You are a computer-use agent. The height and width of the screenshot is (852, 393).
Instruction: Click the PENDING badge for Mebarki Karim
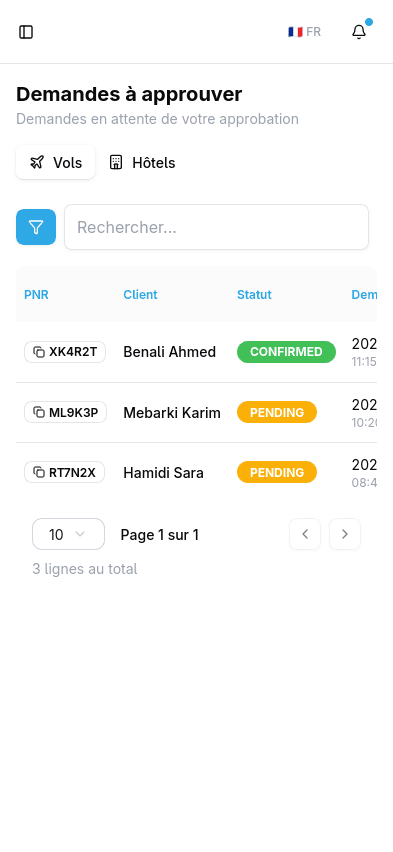[x=277, y=412]
